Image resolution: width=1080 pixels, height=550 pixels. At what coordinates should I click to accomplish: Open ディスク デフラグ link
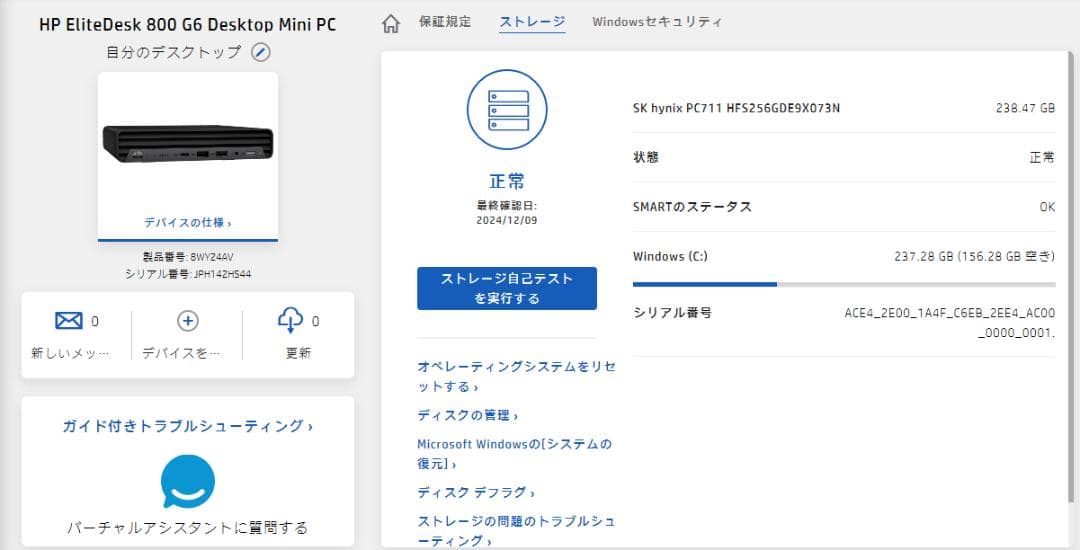point(475,492)
